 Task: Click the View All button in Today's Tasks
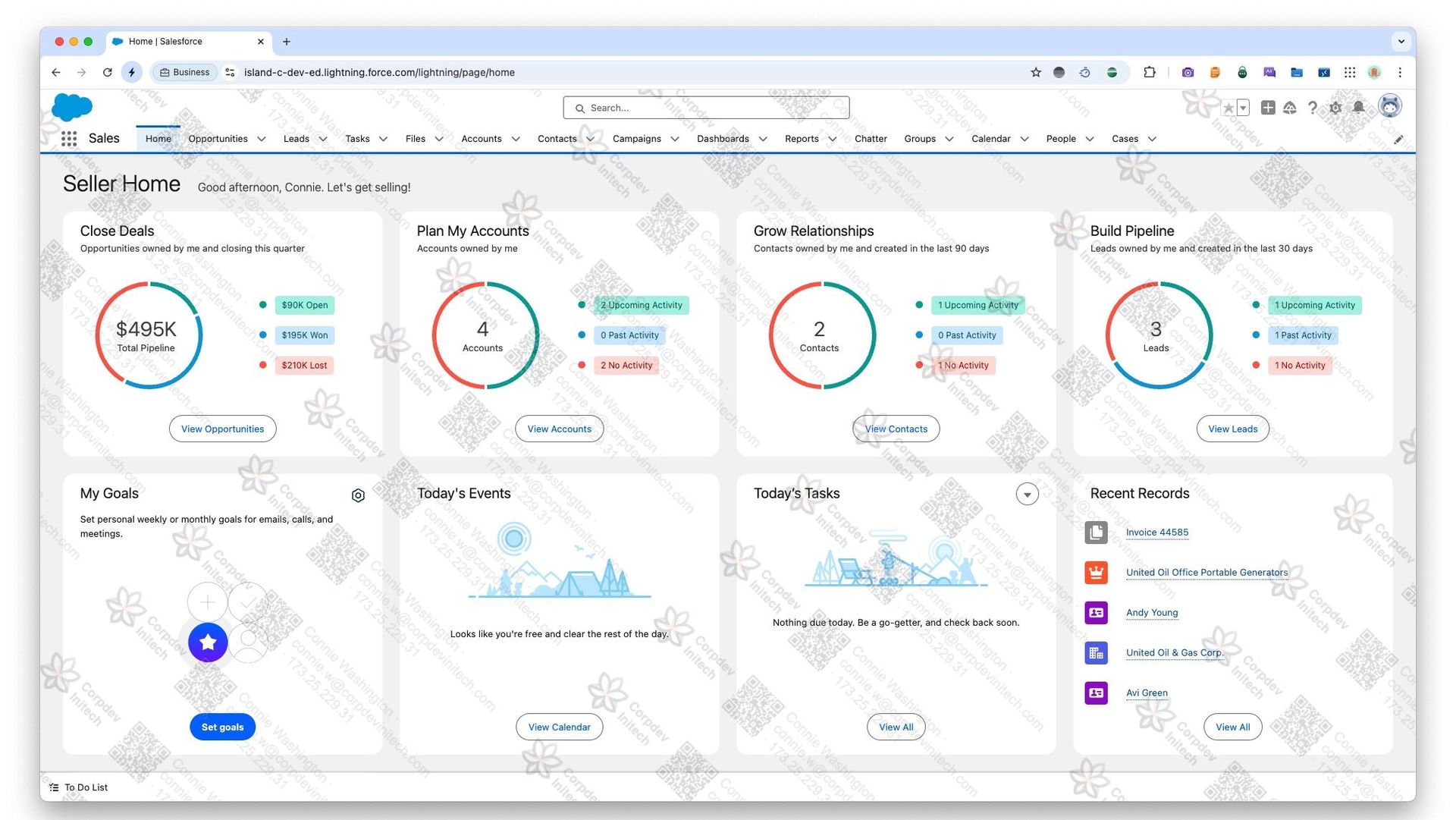click(896, 727)
